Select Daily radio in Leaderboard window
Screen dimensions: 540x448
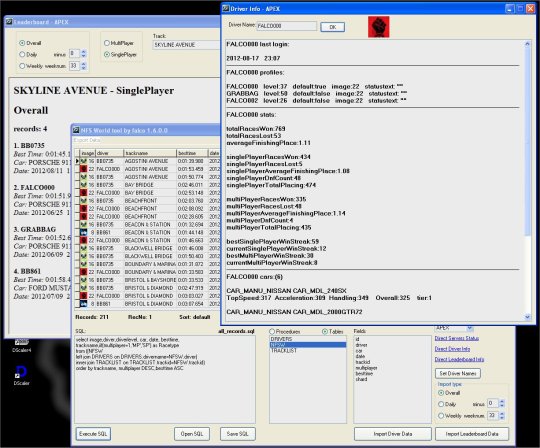(22, 54)
